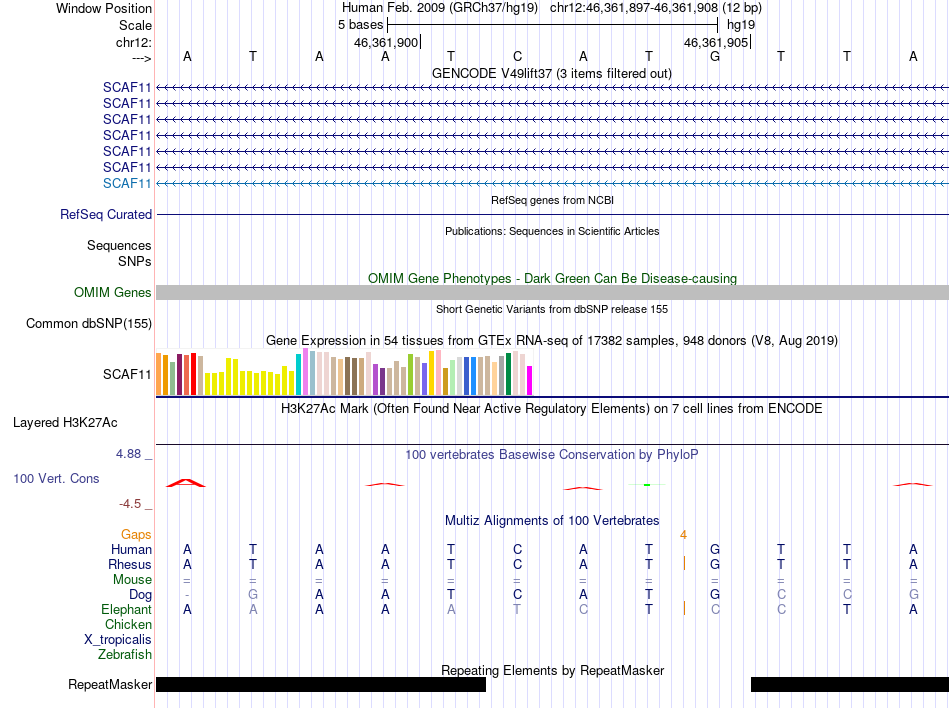The image size is (950, 708).
Task: Select Short Genetic Variants from dbSNP title
Action: tap(552, 309)
